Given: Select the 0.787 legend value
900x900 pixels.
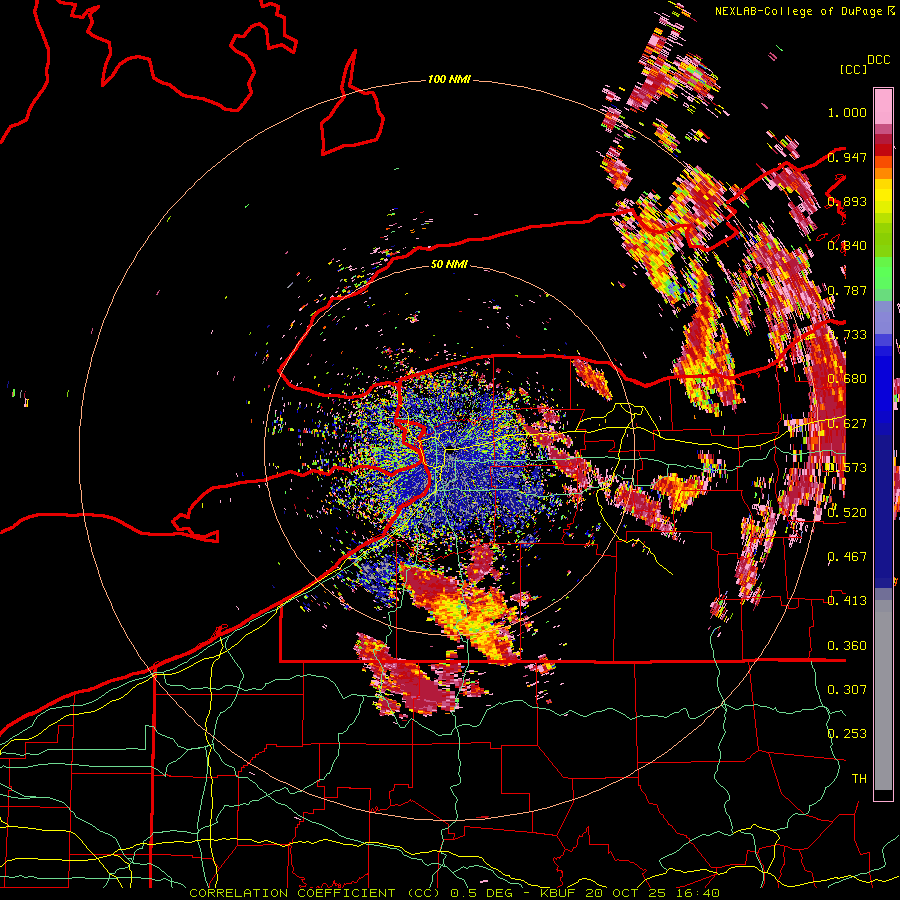Looking at the screenshot, I should coord(847,290).
